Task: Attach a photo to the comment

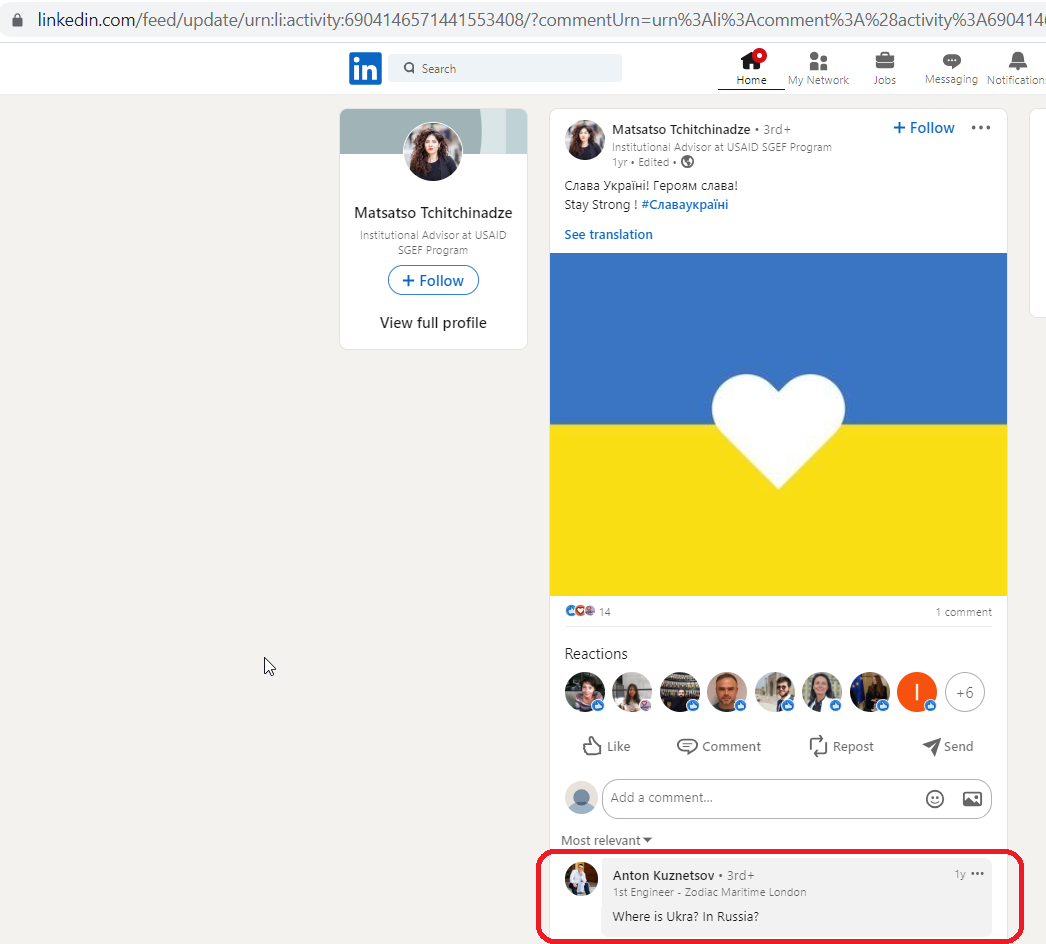Action: click(x=972, y=799)
